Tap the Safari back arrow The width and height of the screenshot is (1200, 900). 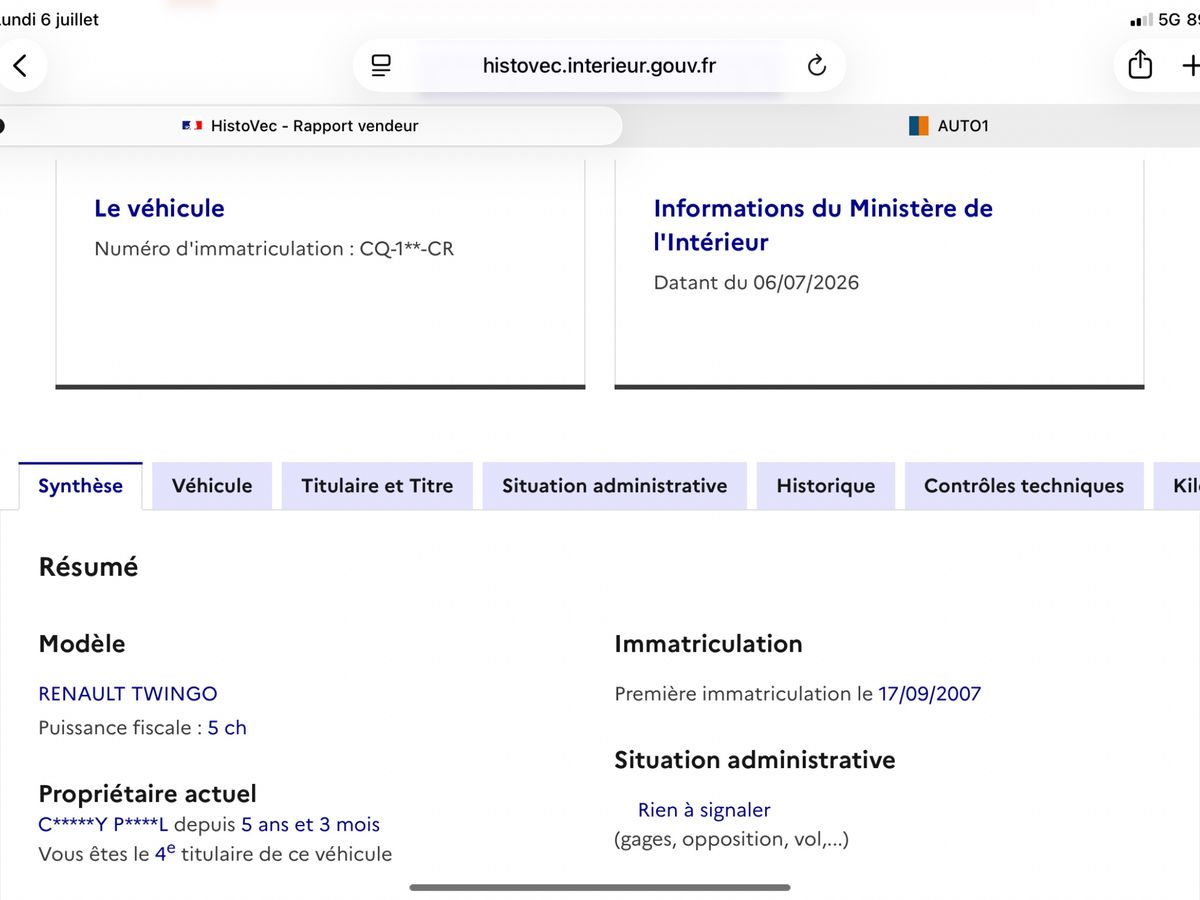click(x=20, y=66)
